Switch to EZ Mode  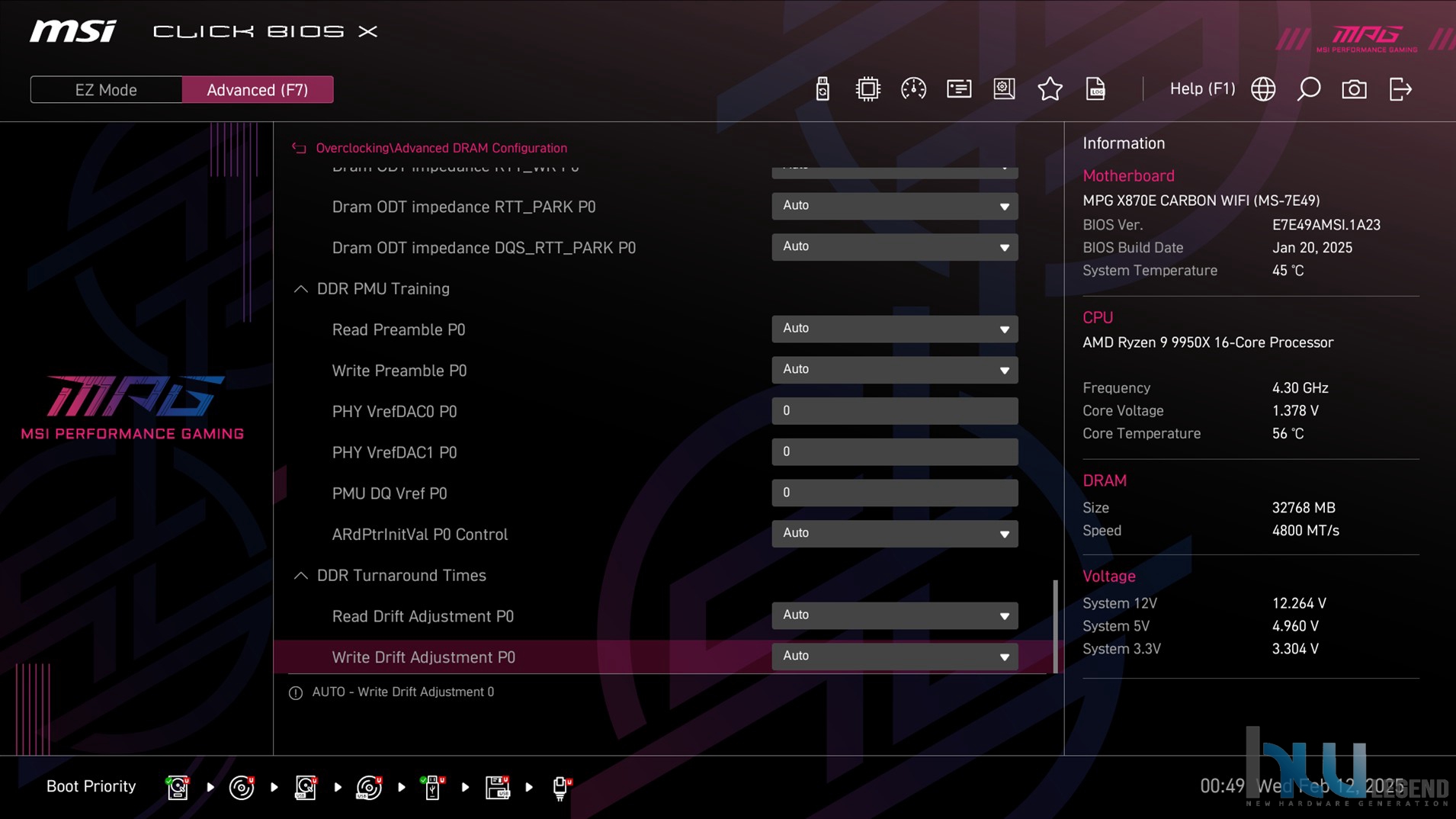pos(106,89)
